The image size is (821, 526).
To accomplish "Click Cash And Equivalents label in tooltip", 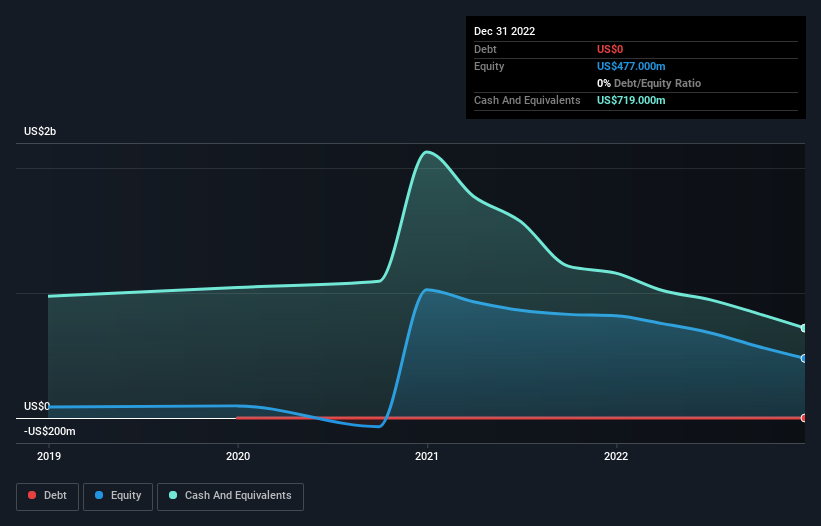I will coord(527,100).
